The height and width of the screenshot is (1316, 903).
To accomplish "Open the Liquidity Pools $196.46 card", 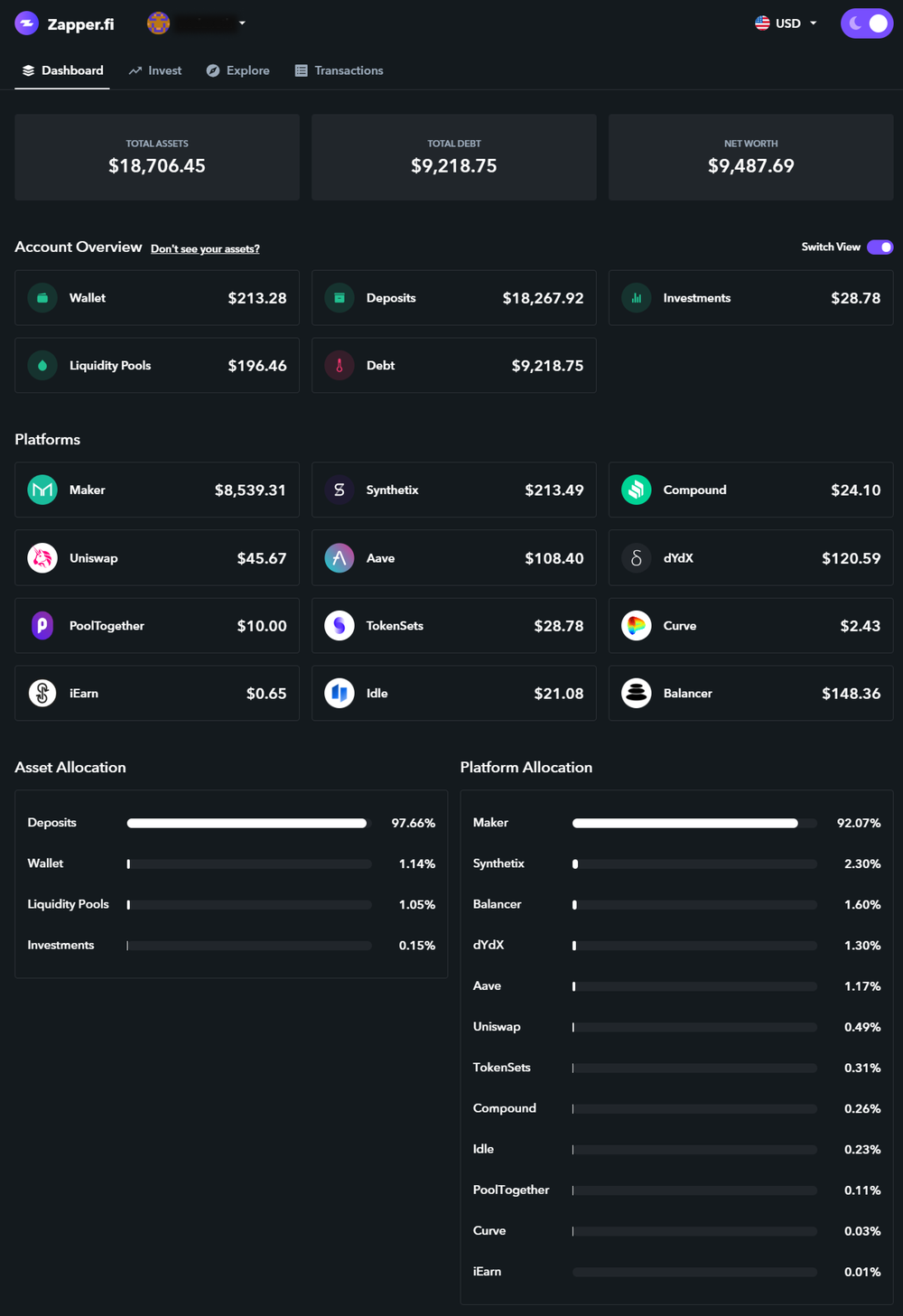I will (x=157, y=366).
